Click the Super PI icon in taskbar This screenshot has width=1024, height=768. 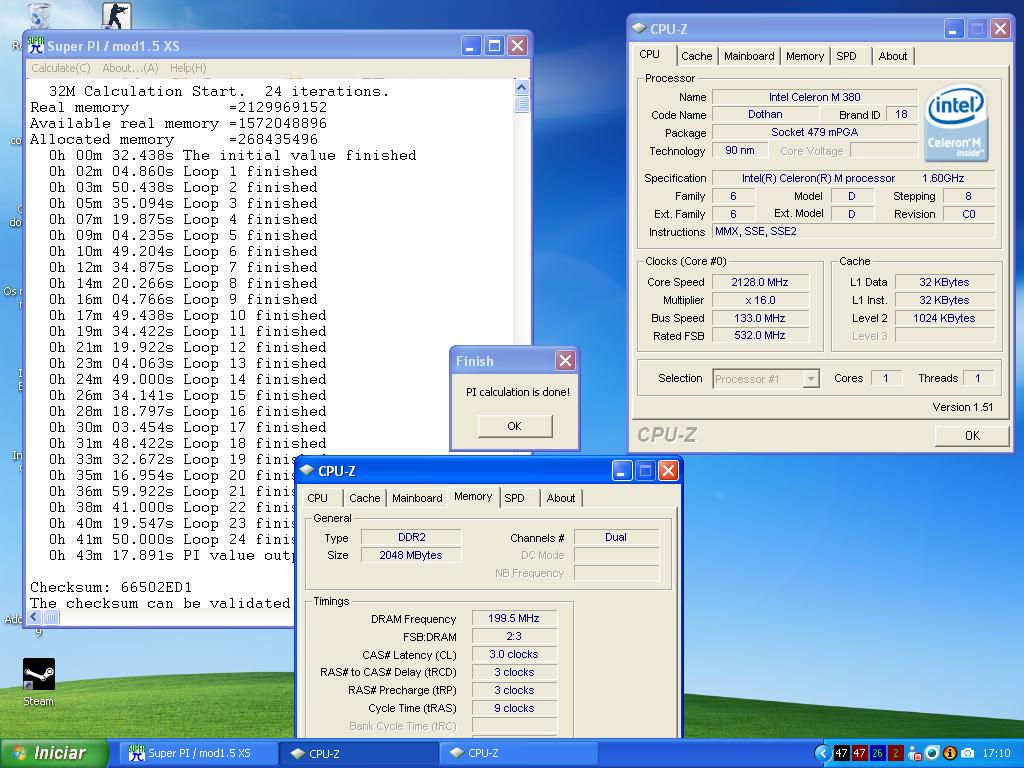click(136, 753)
